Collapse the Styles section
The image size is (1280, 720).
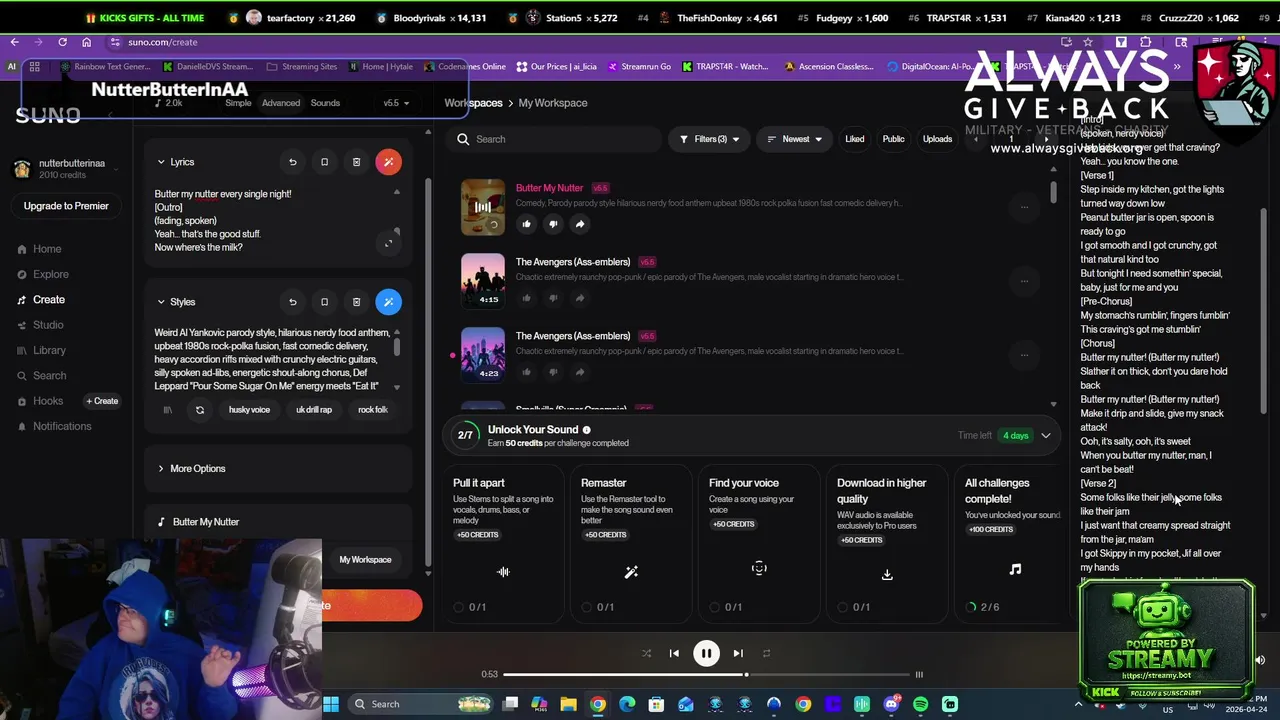(x=161, y=302)
